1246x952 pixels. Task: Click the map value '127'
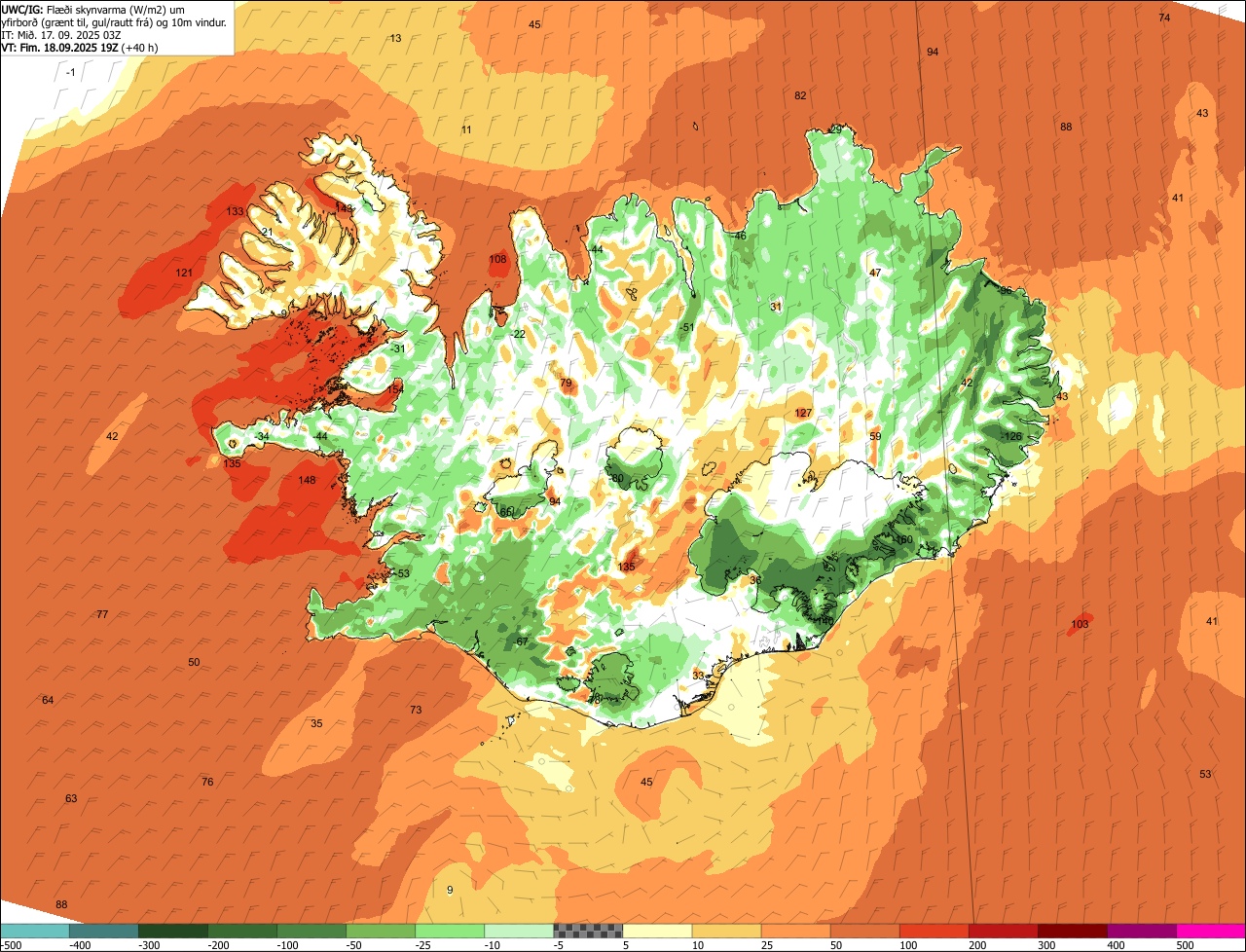(803, 413)
